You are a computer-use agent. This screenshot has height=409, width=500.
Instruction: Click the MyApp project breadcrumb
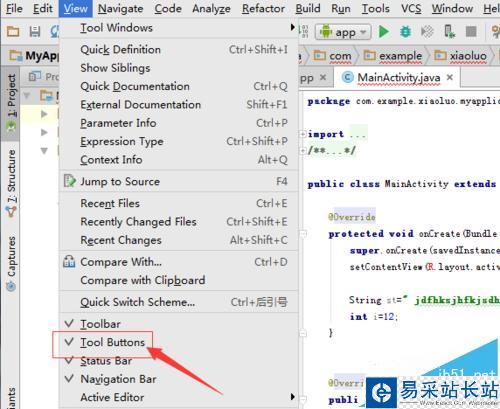33,56
